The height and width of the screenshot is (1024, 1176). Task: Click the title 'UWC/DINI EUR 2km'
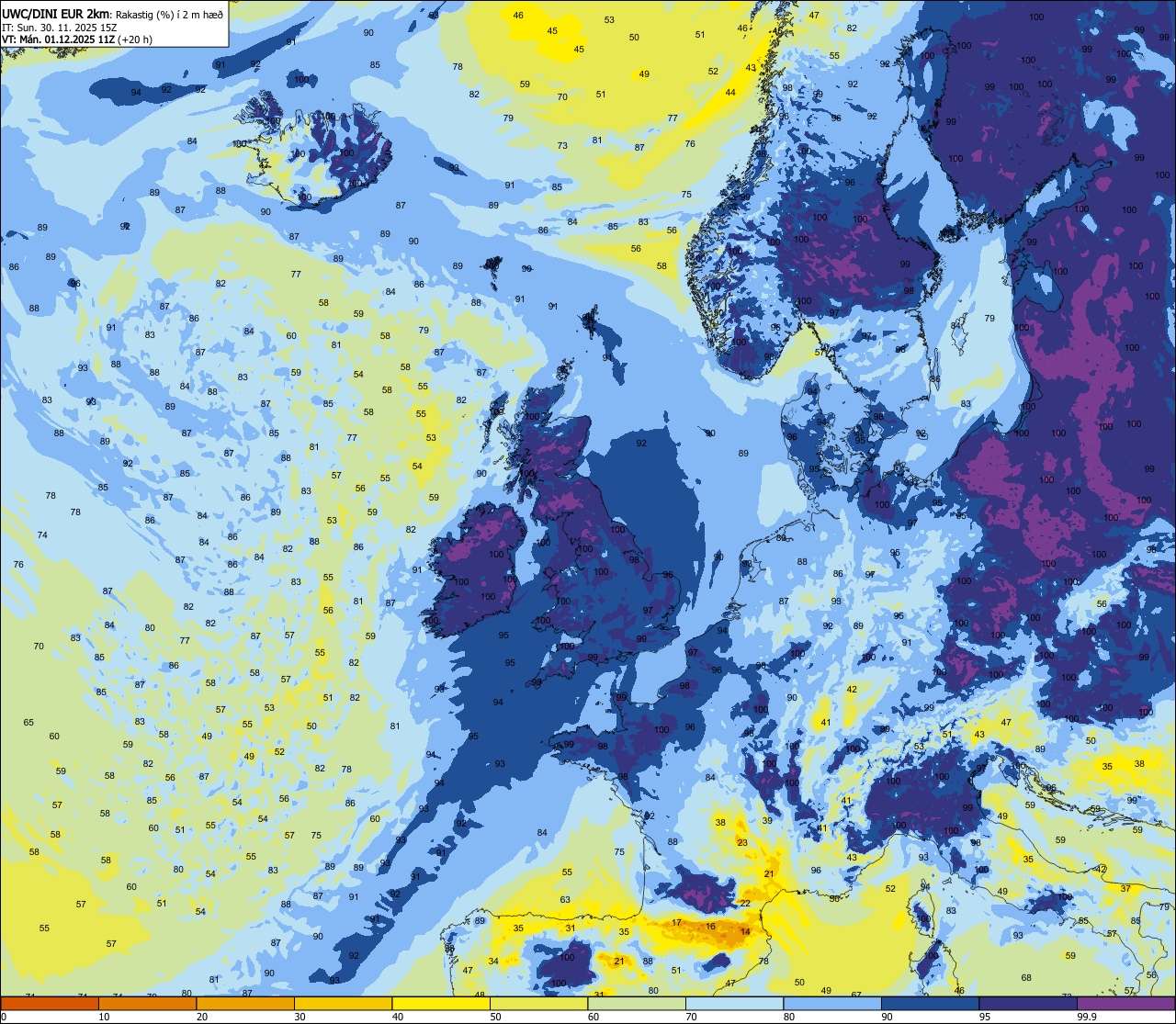[x=56, y=13]
